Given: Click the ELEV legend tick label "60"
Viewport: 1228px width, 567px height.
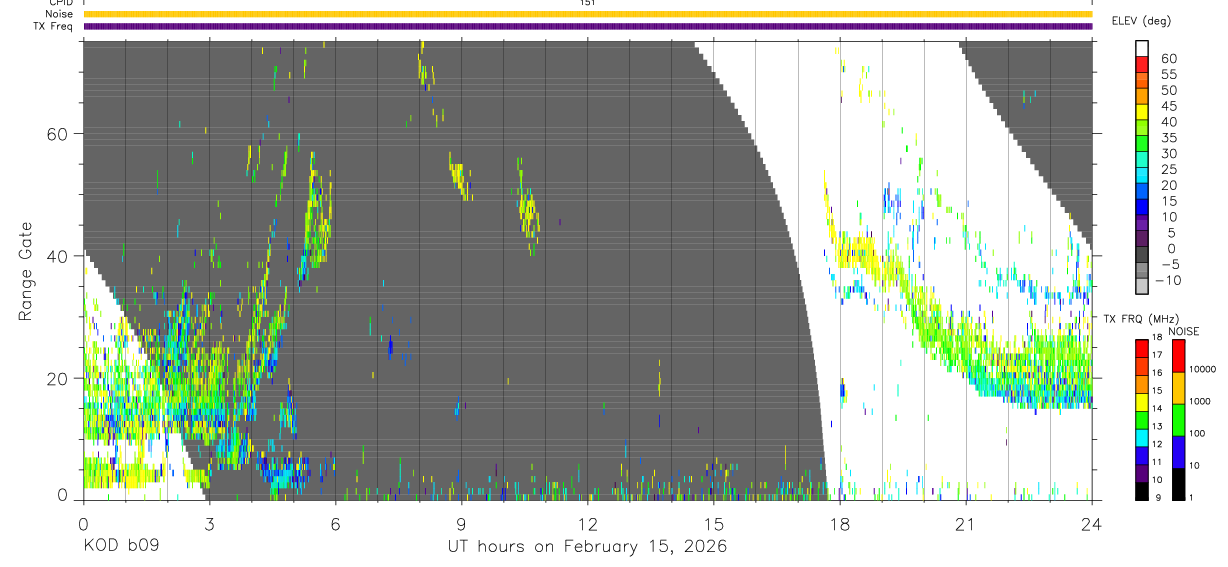Looking at the screenshot, I should (x=1169, y=59).
